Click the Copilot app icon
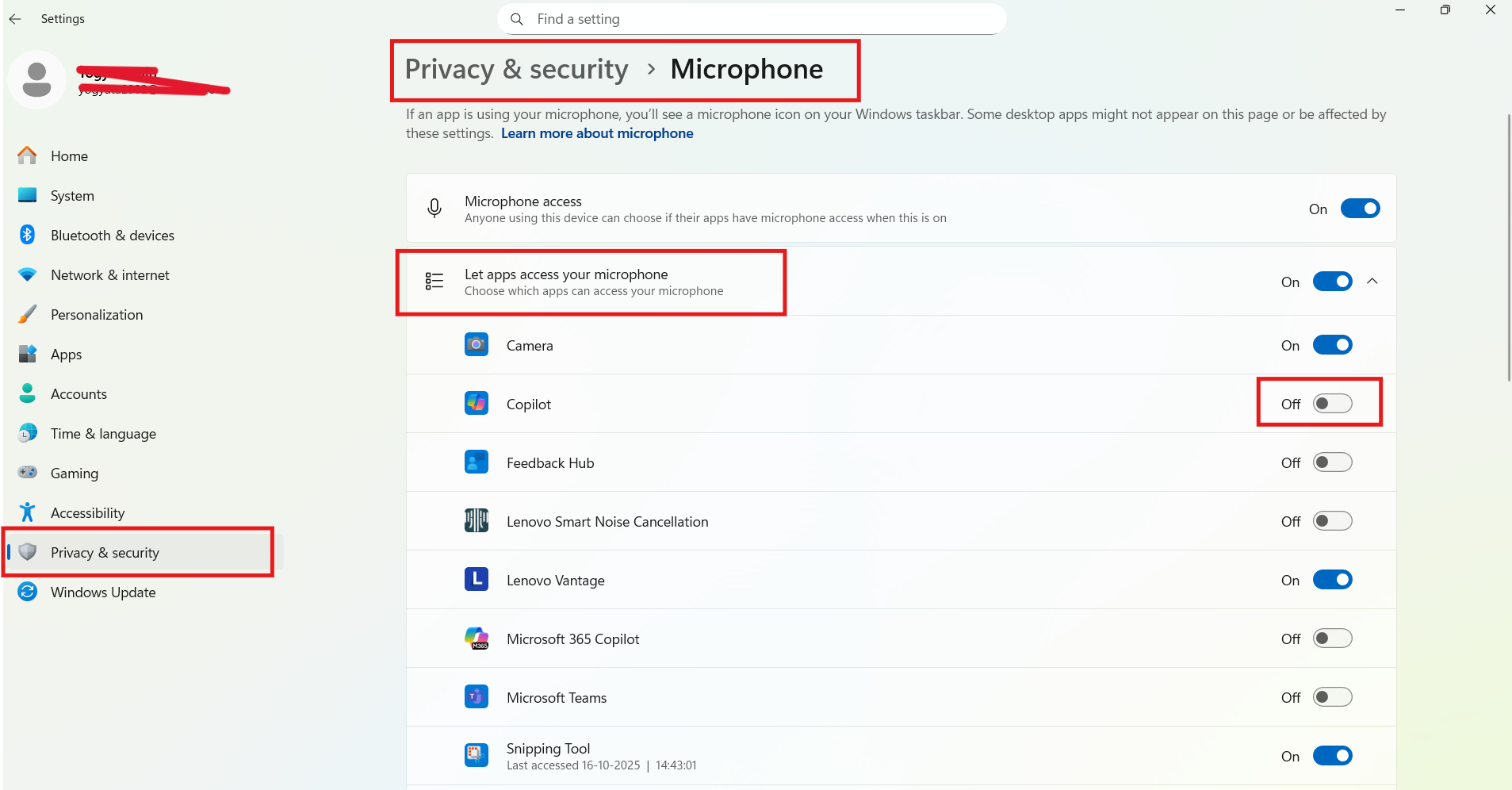The image size is (1512, 790). pyautogui.click(x=477, y=403)
